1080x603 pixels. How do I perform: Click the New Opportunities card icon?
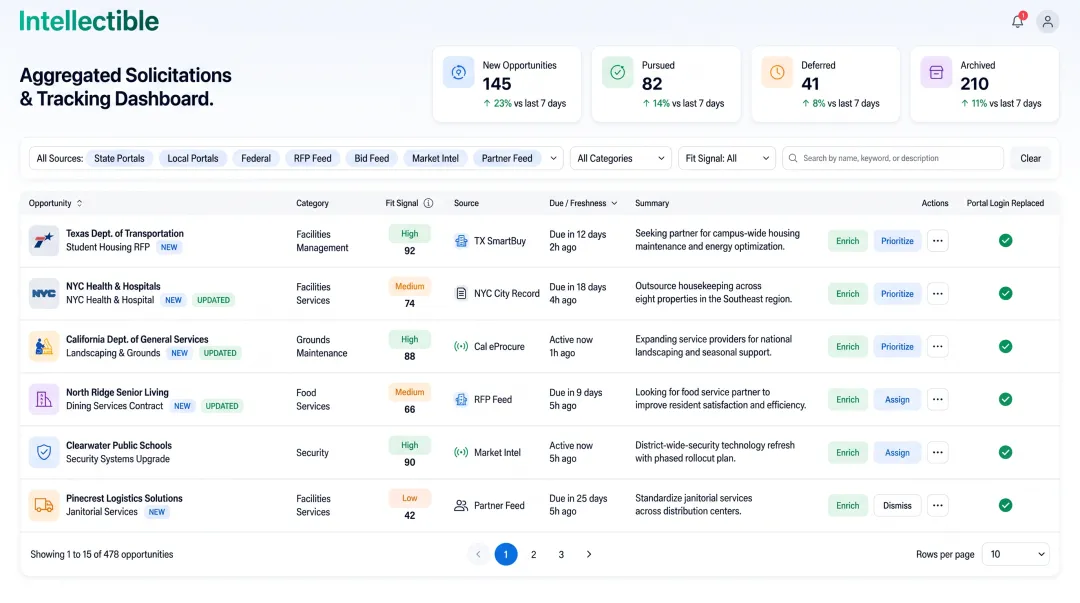point(459,72)
